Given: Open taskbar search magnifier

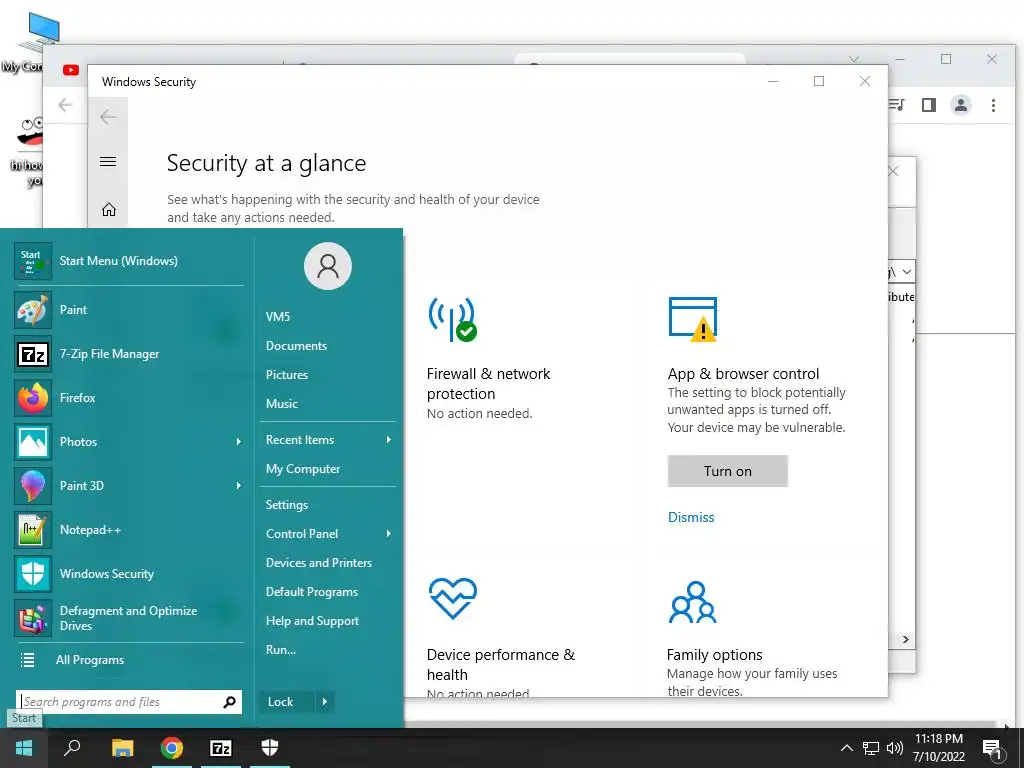Looking at the screenshot, I should [72, 748].
